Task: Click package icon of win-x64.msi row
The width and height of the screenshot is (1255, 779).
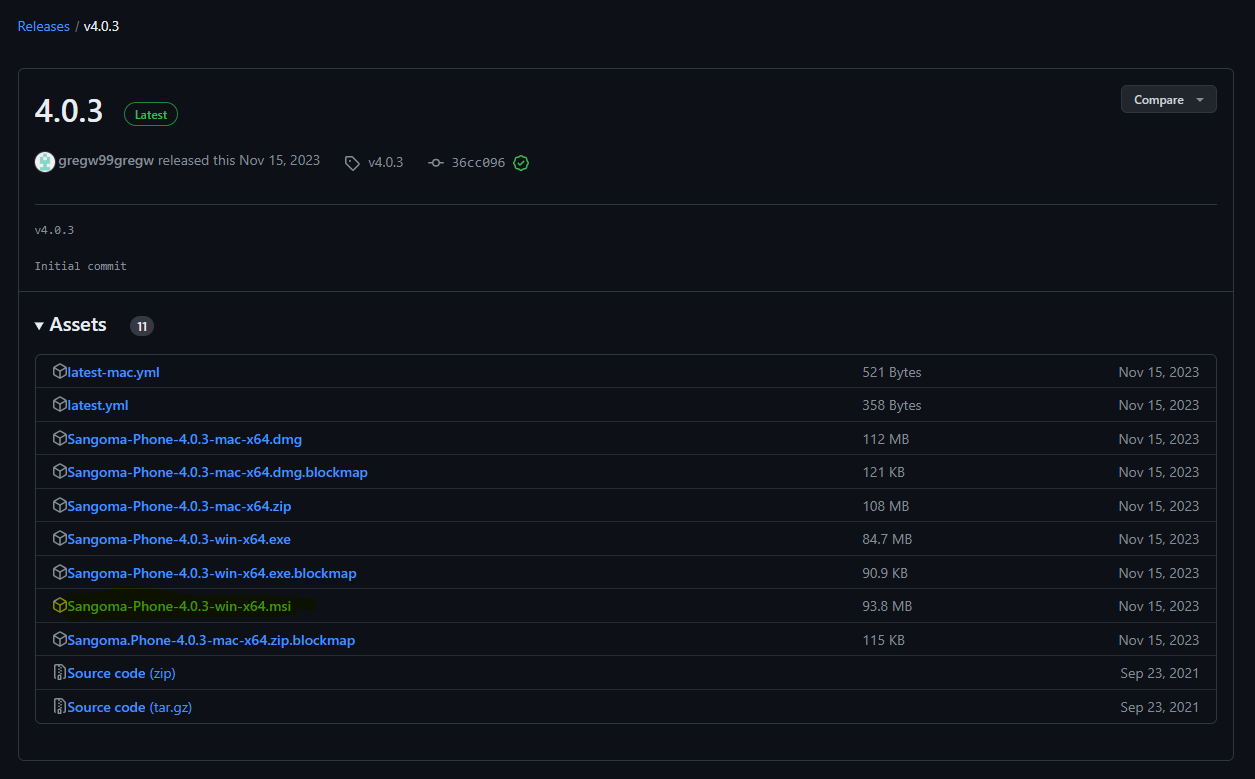Action: pos(59,606)
